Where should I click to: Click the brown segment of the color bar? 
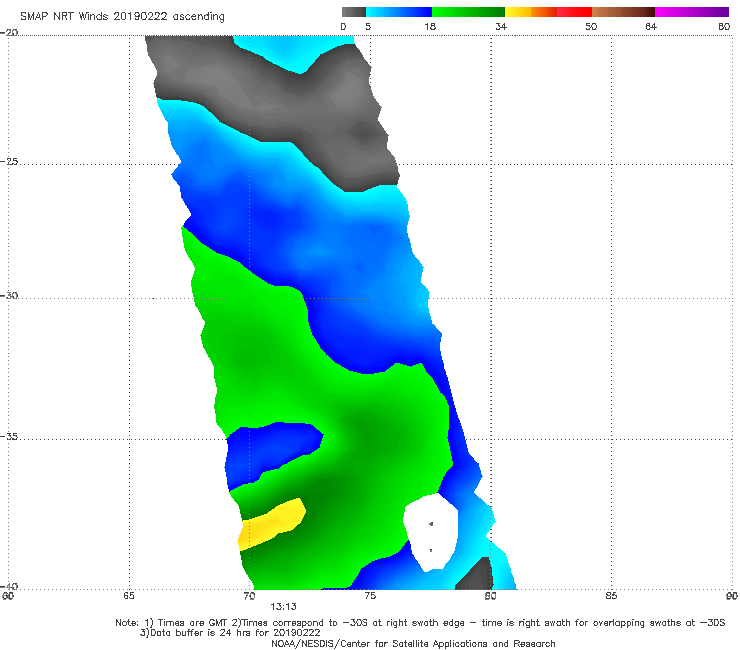623,12
